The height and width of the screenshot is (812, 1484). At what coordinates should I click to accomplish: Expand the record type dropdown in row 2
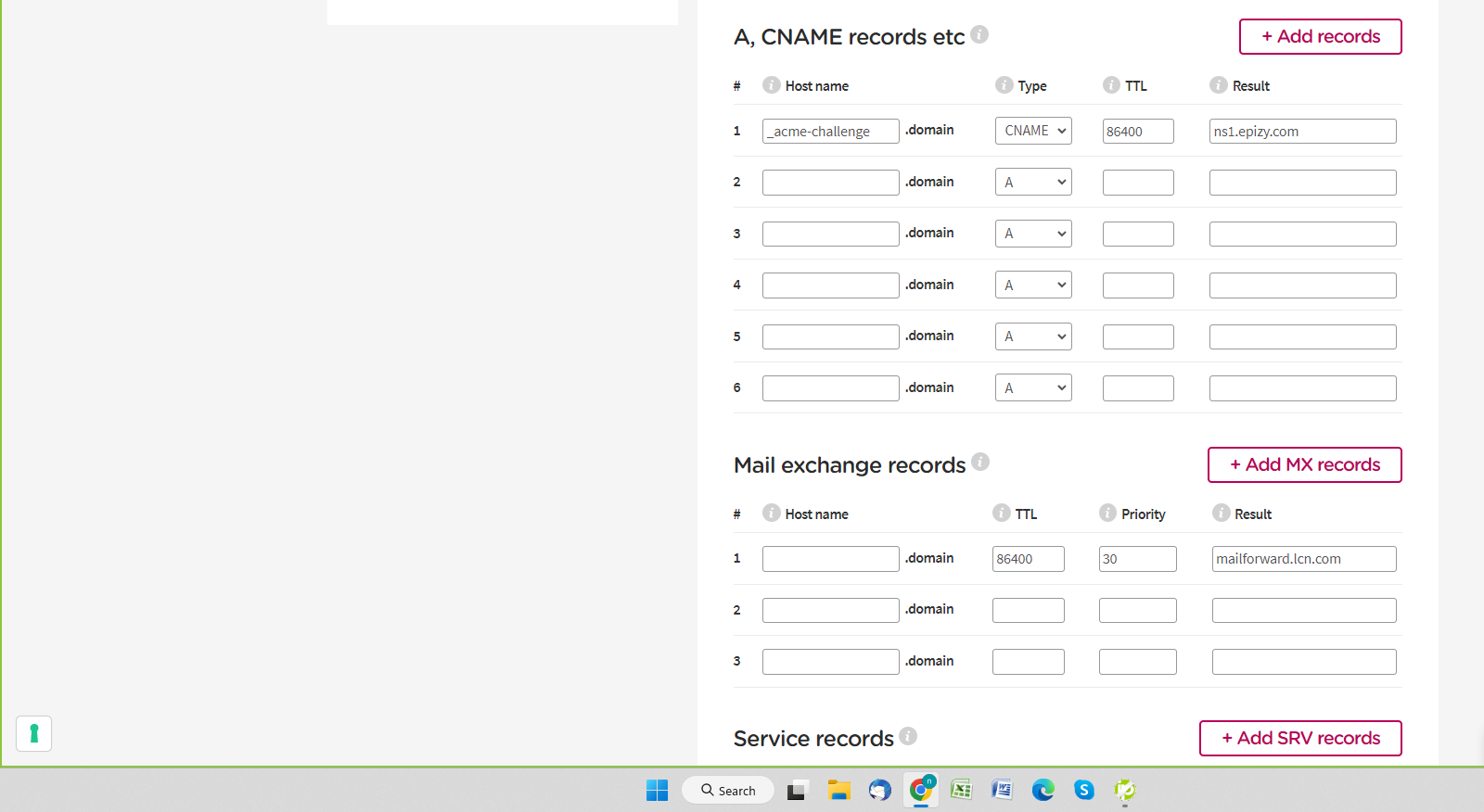click(x=1033, y=183)
